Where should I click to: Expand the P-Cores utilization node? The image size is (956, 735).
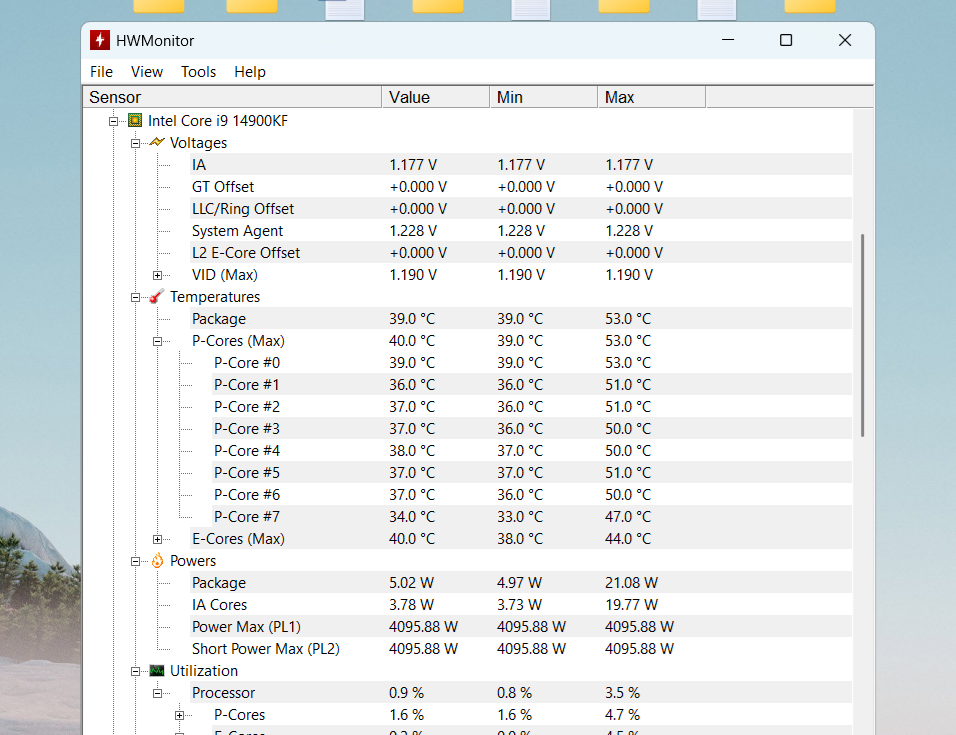coord(179,715)
